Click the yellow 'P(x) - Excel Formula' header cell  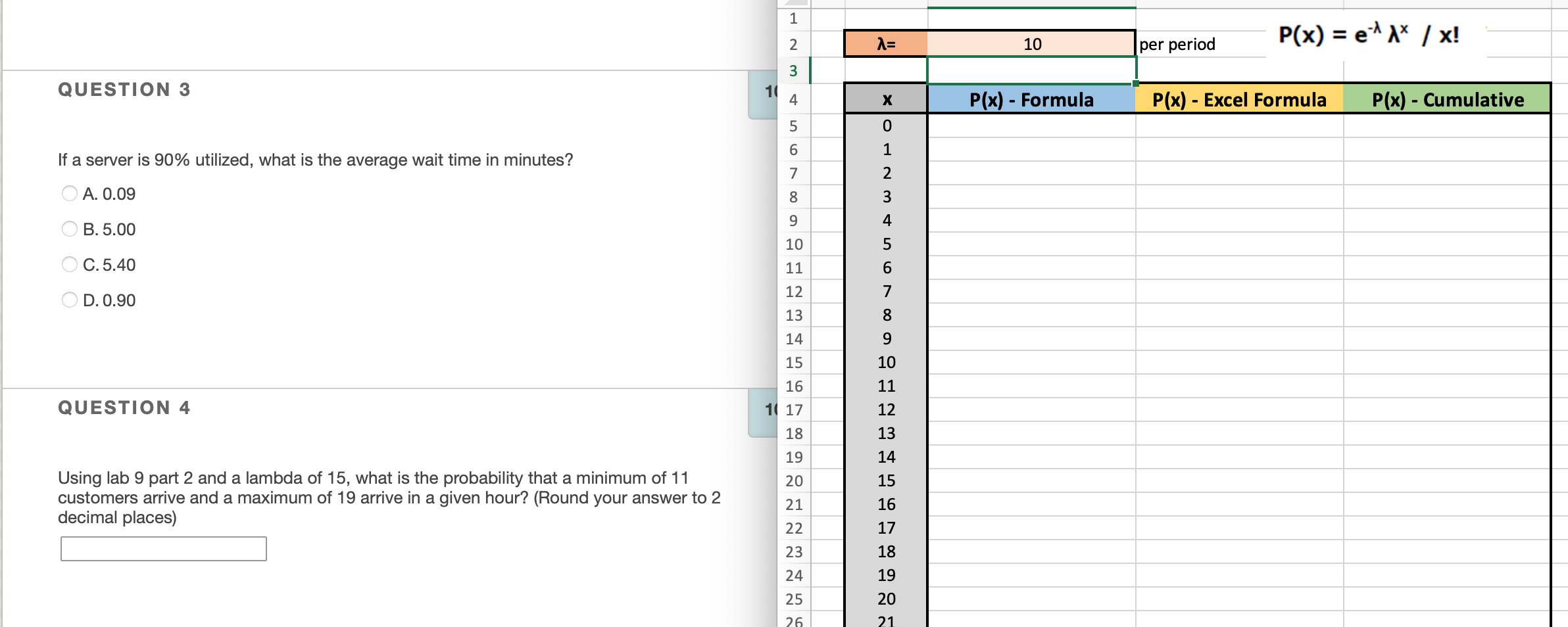point(1239,100)
